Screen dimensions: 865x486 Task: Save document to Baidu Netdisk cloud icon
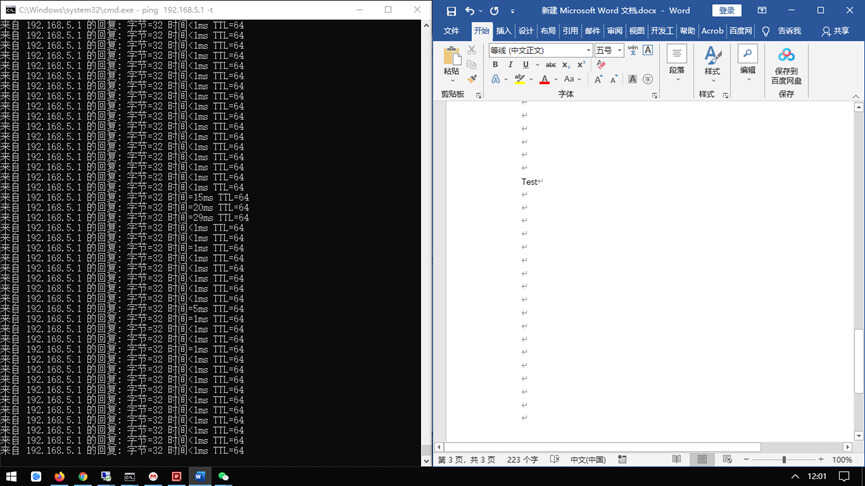pyautogui.click(x=786, y=65)
